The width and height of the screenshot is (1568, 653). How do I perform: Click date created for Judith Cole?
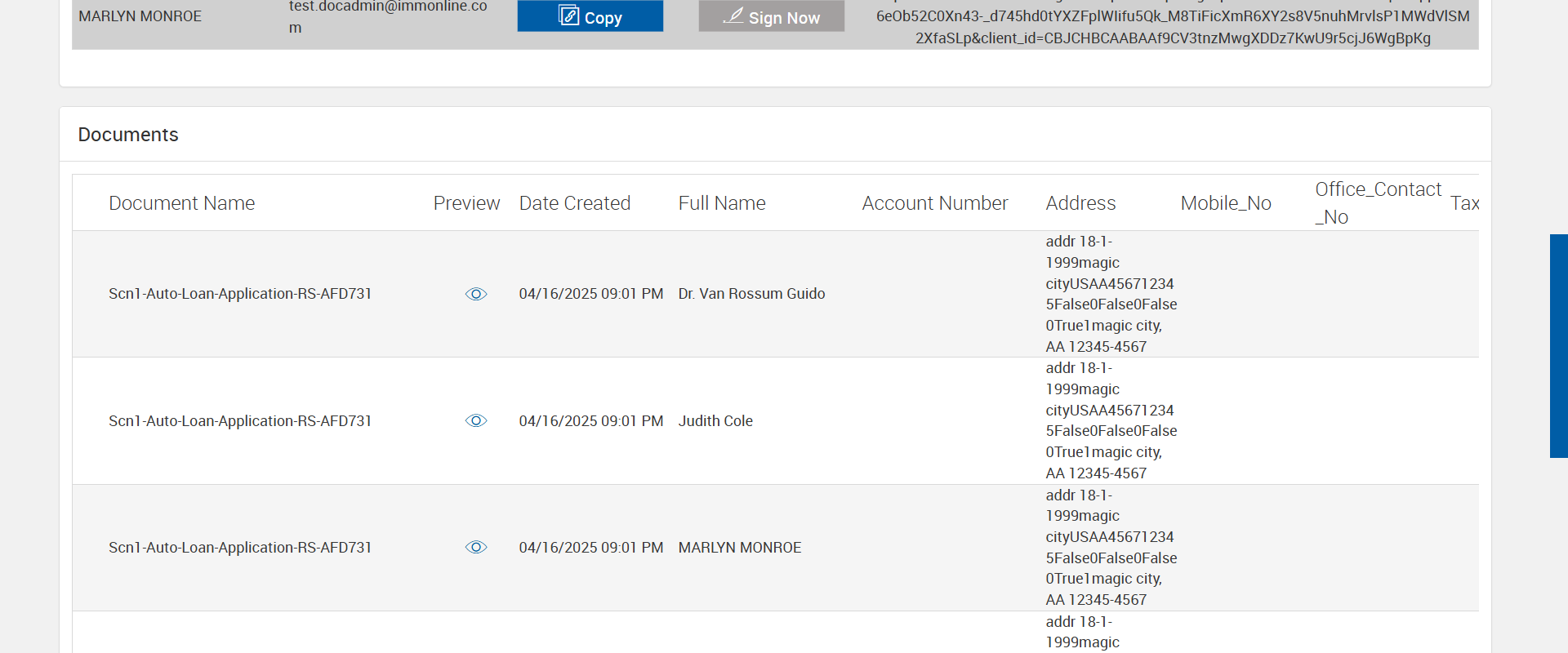click(x=591, y=421)
